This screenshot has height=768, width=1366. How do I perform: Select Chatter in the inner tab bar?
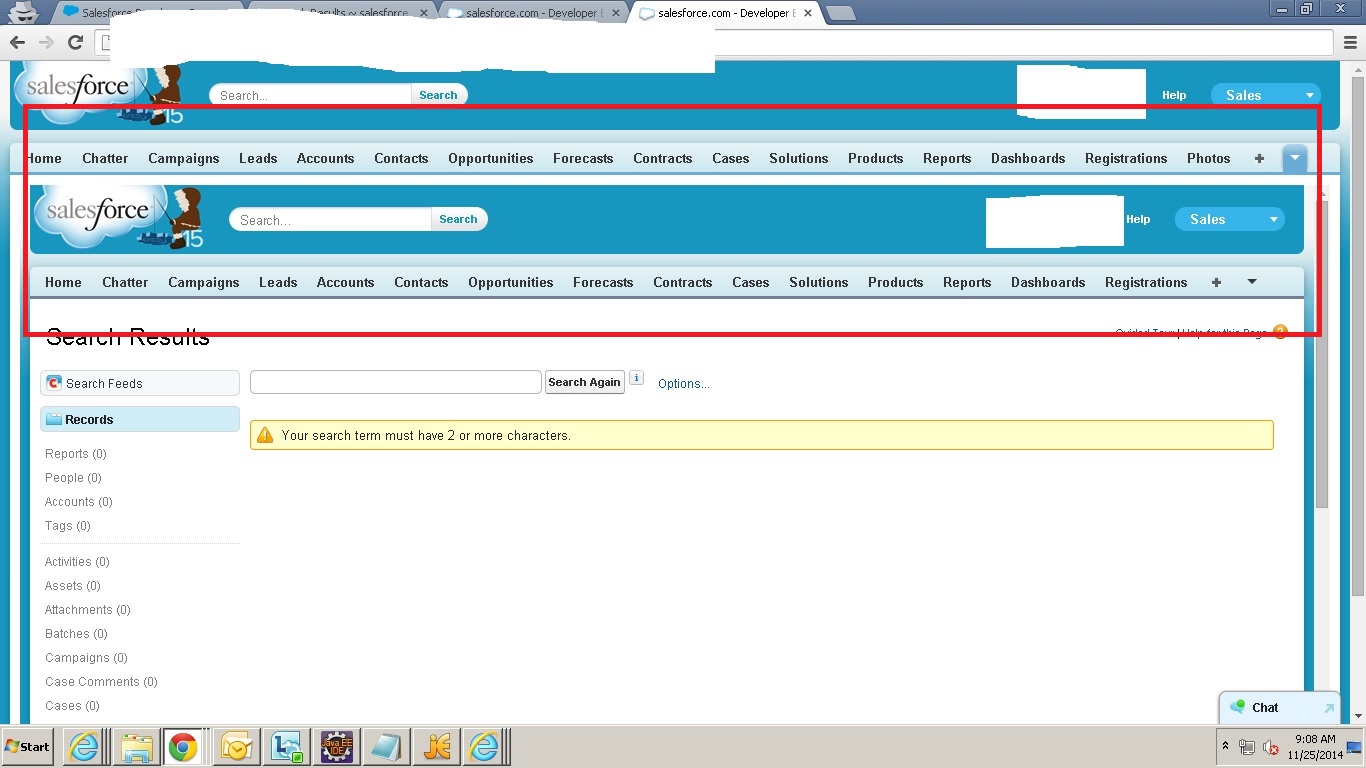click(x=125, y=282)
